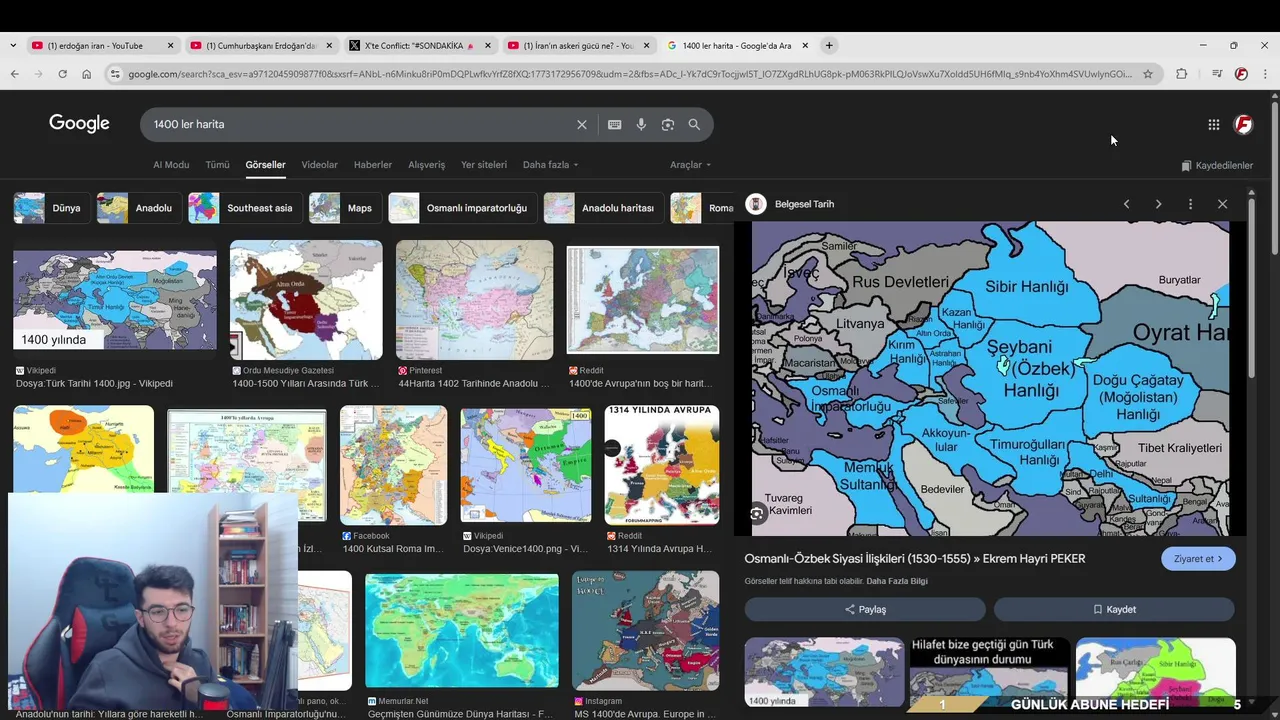
Task: View site information icon in address bar
Action: [115, 74]
